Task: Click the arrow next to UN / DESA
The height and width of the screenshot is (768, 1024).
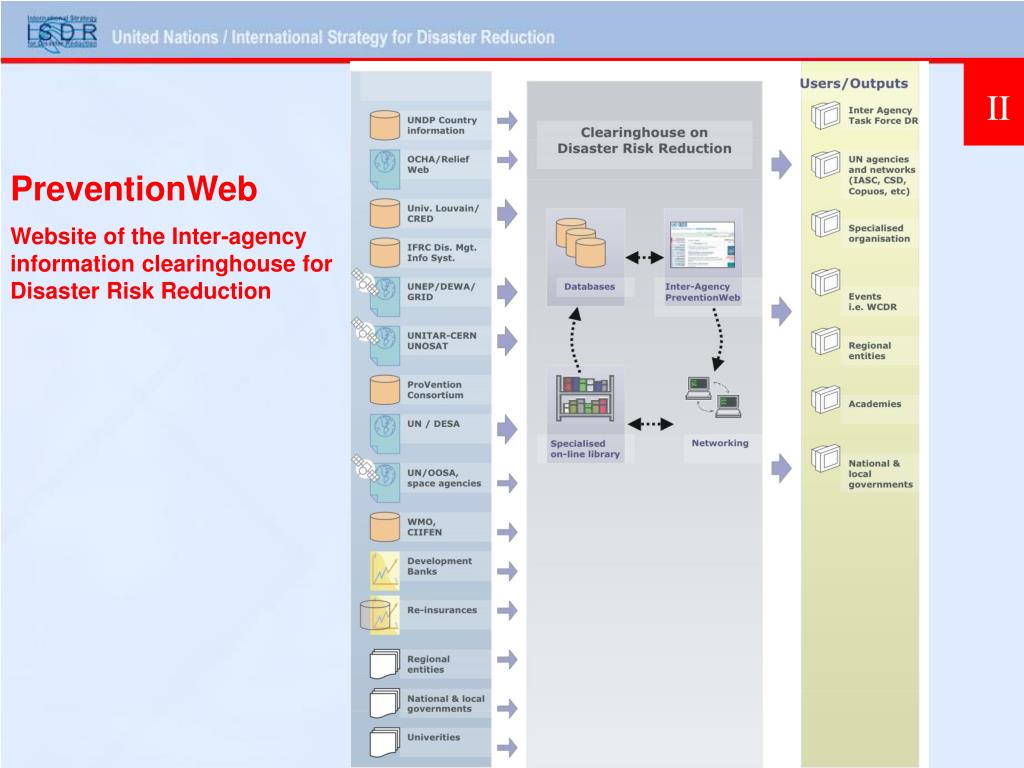Action: click(507, 429)
